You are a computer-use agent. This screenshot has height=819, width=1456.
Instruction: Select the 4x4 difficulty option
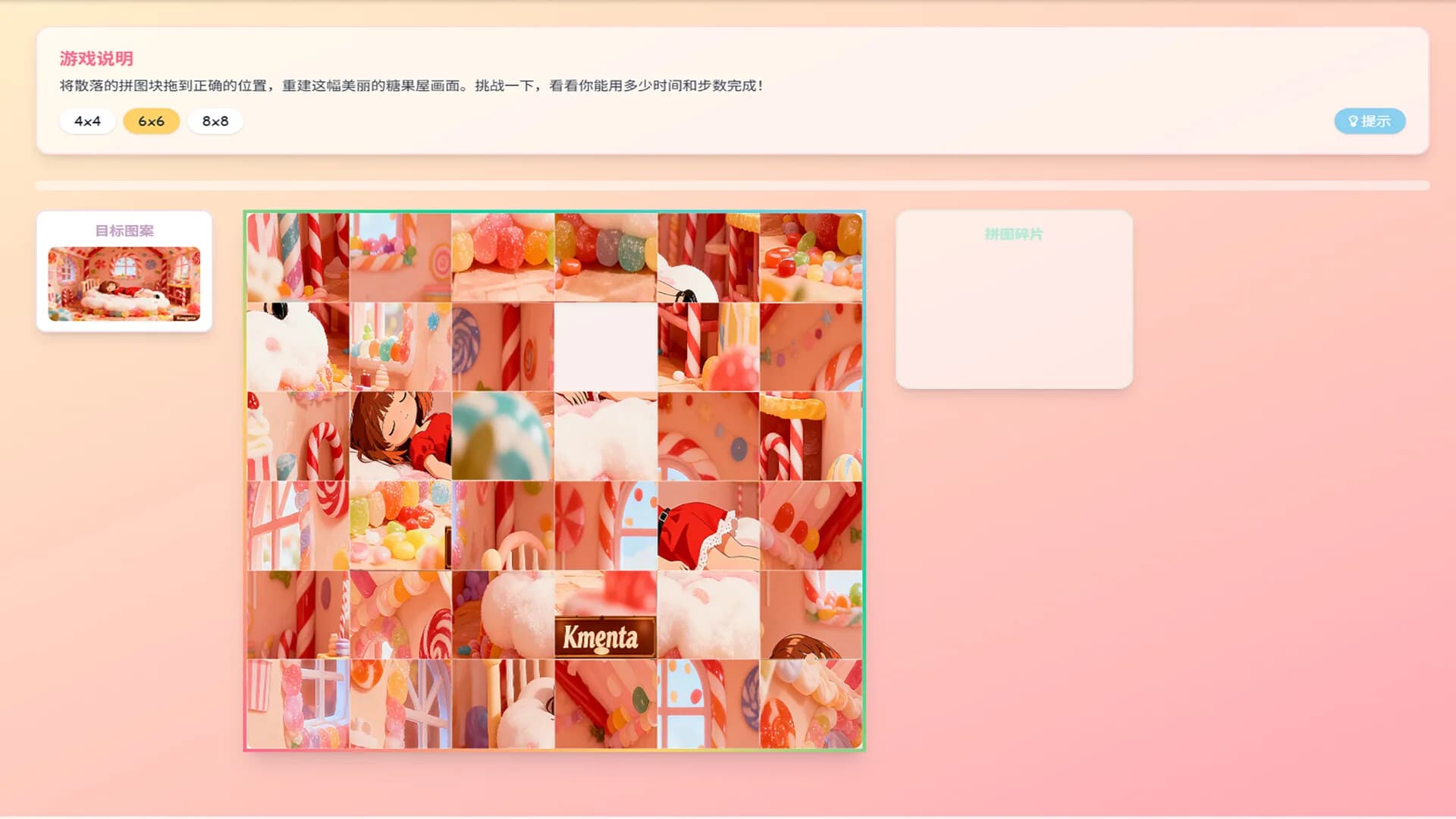tap(87, 121)
